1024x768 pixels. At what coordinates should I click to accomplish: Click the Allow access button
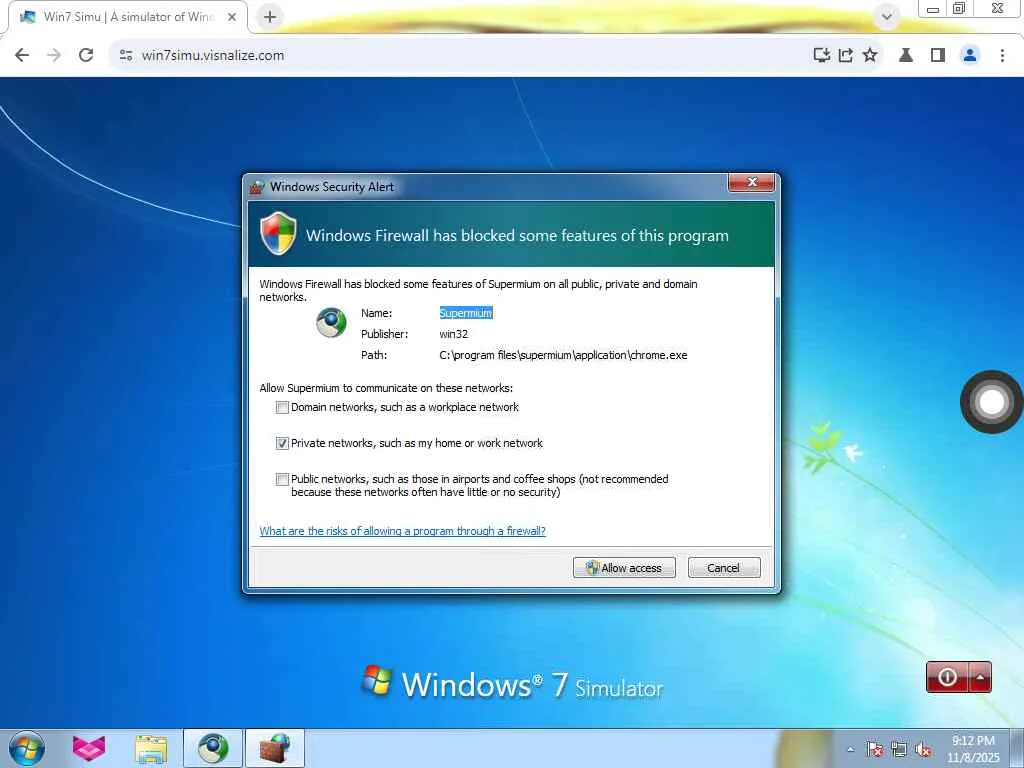[x=624, y=568]
